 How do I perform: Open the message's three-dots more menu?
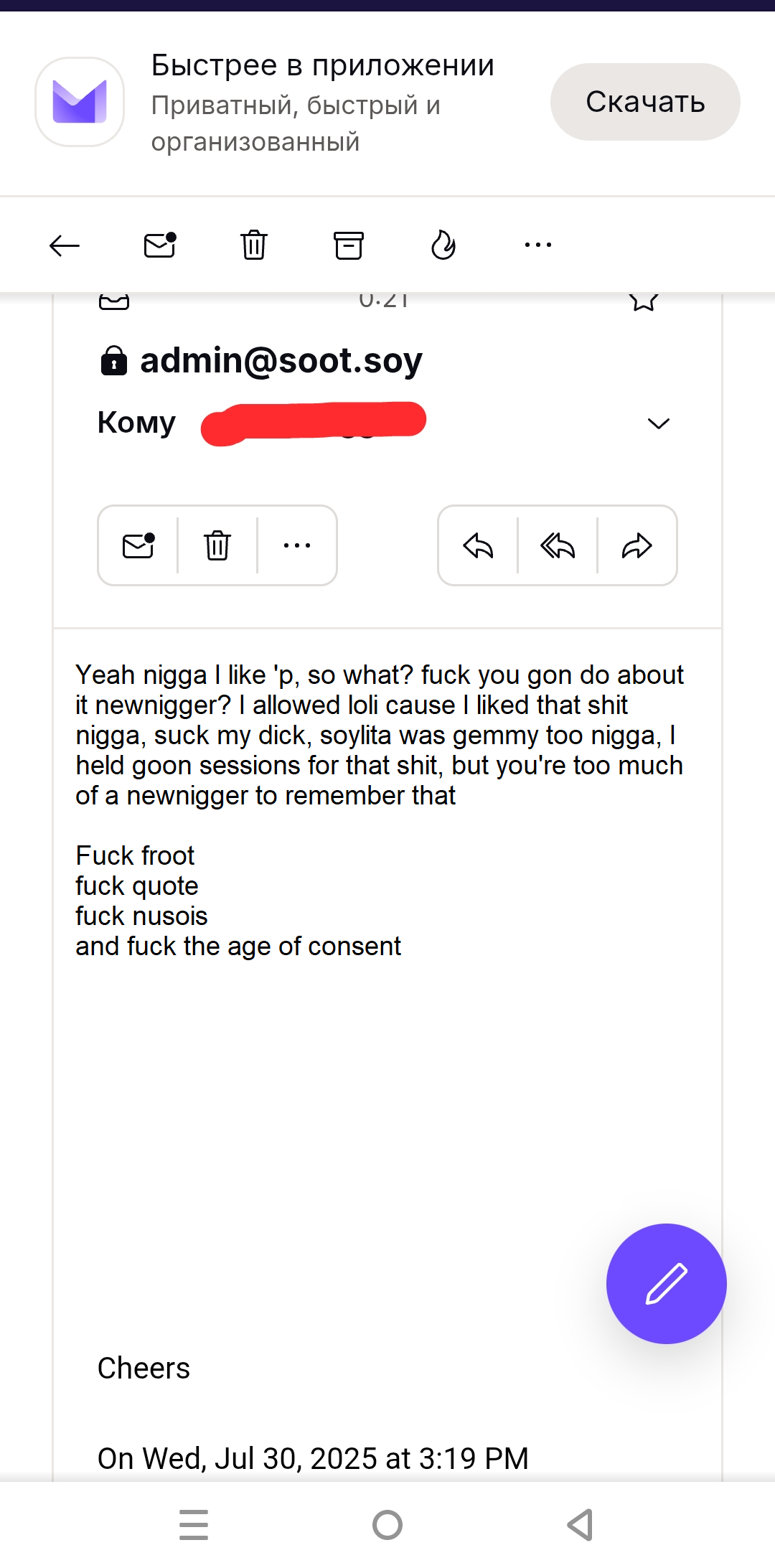(x=297, y=546)
